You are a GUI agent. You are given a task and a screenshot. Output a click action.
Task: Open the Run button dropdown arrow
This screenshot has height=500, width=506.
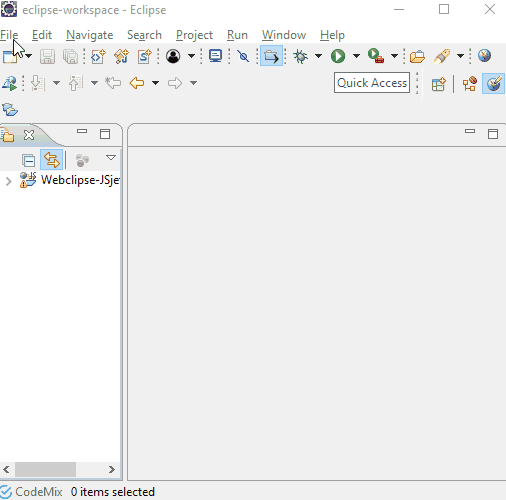tap(356, 56)
